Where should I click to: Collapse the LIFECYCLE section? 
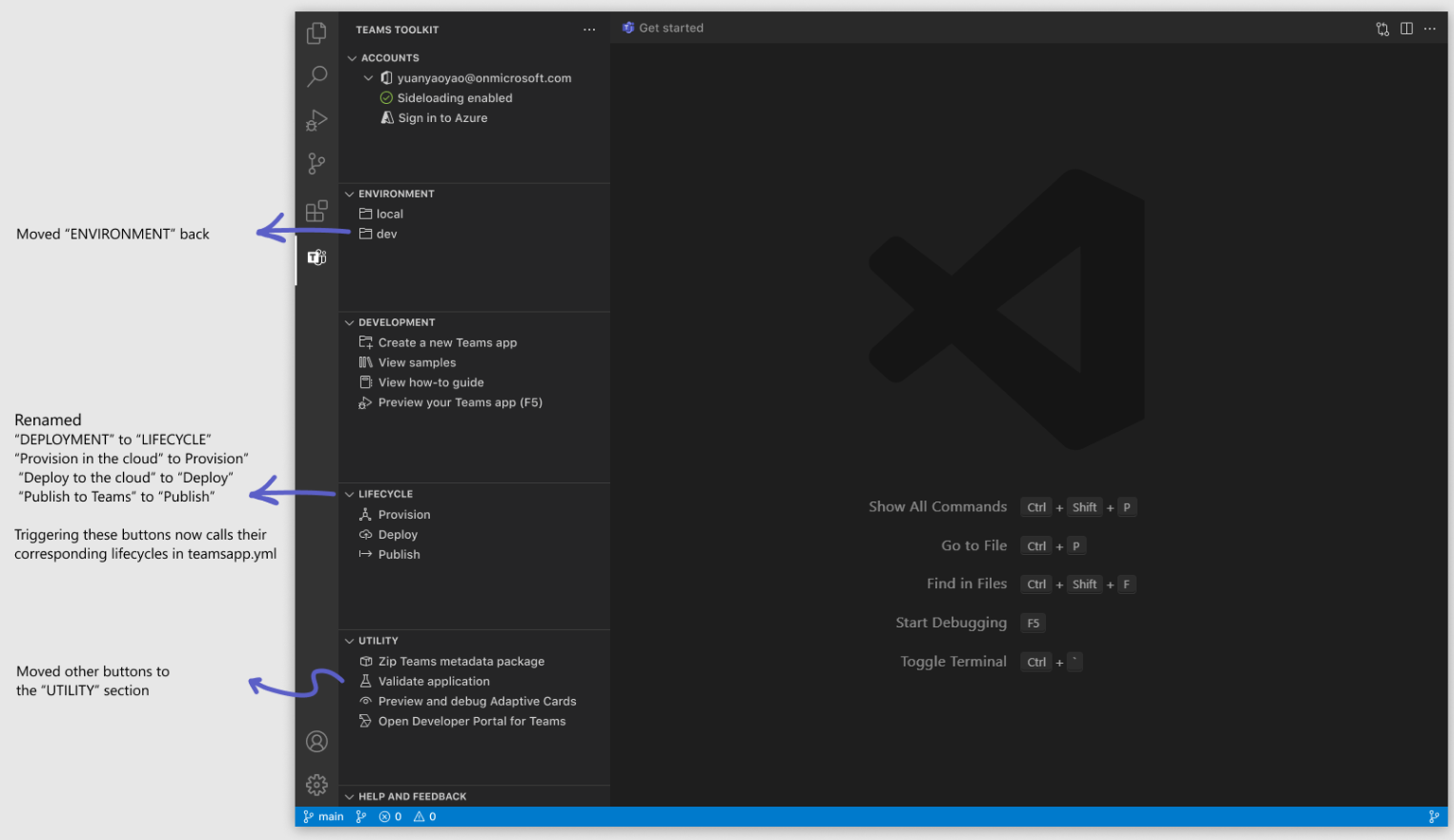tap(350, 494)
